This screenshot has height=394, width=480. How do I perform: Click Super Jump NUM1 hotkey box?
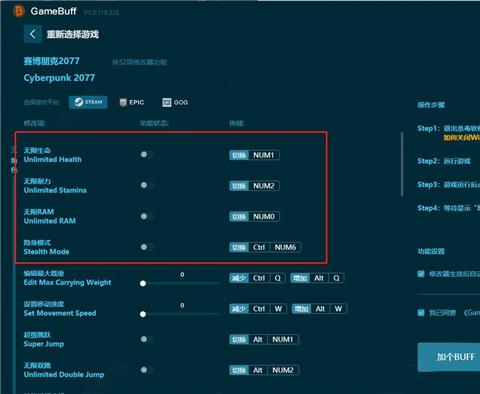tap(283, 339)
